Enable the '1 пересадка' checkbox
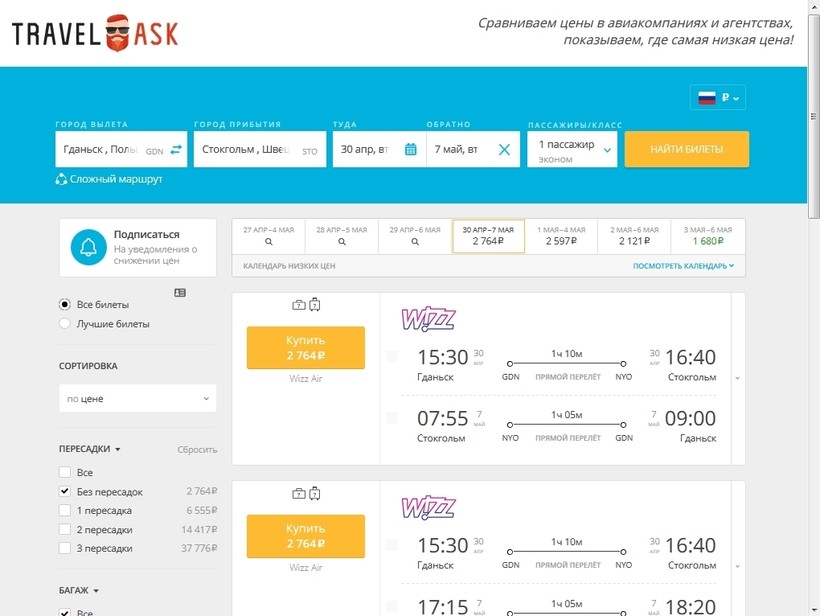820x616 pixels. click(x=65, y=511)
